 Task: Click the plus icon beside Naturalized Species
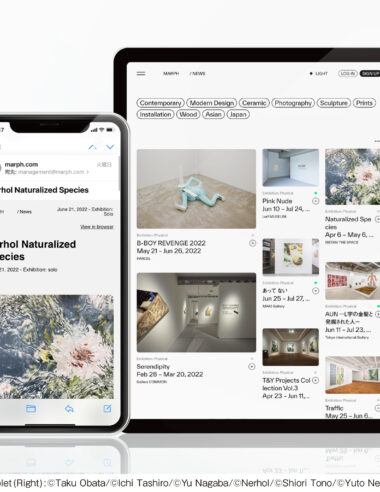(377, 219)
